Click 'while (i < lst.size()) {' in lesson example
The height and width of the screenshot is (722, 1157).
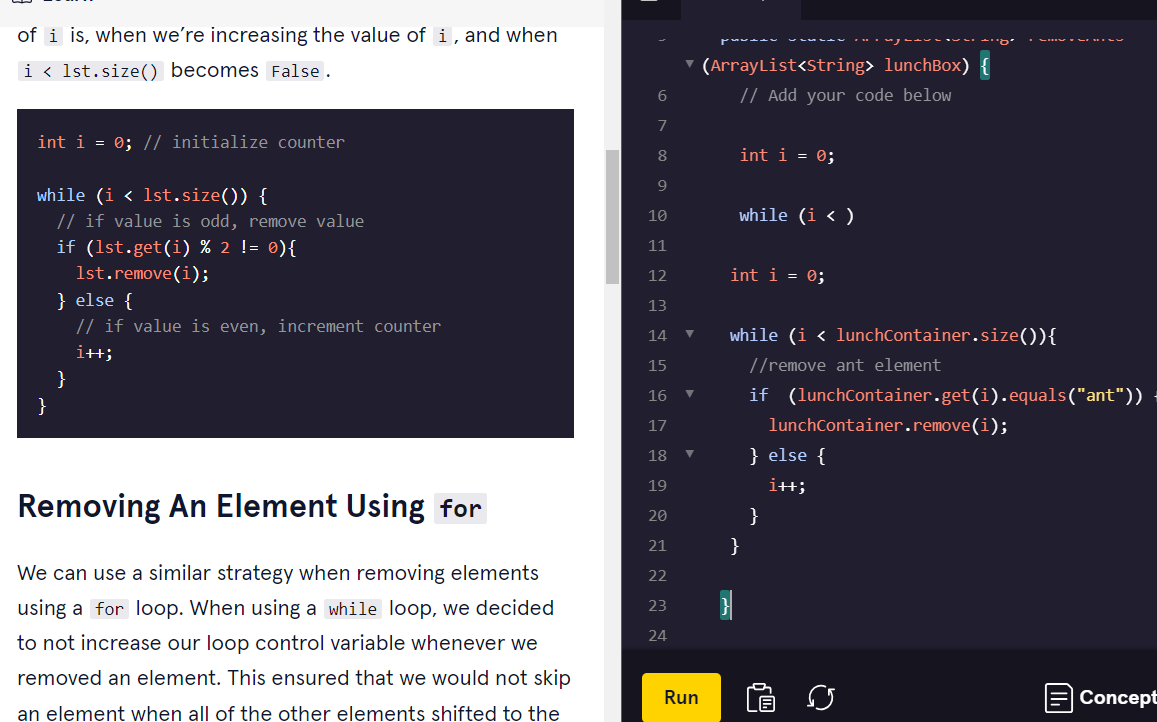click(x=152, y=196)
